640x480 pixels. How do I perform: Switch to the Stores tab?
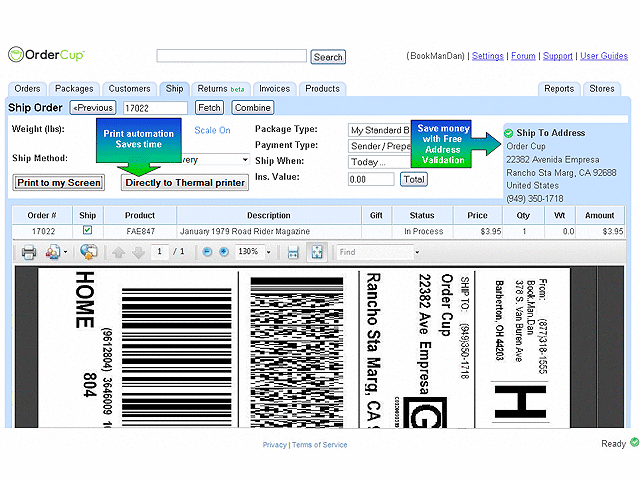pos(602,89)
